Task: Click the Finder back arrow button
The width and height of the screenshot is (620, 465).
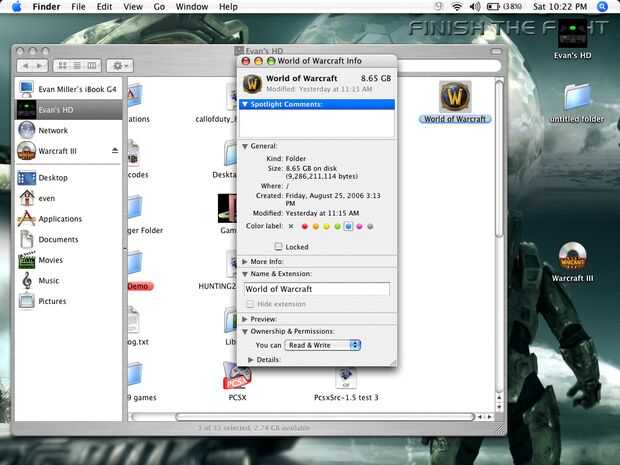Action: click(25, 66)
